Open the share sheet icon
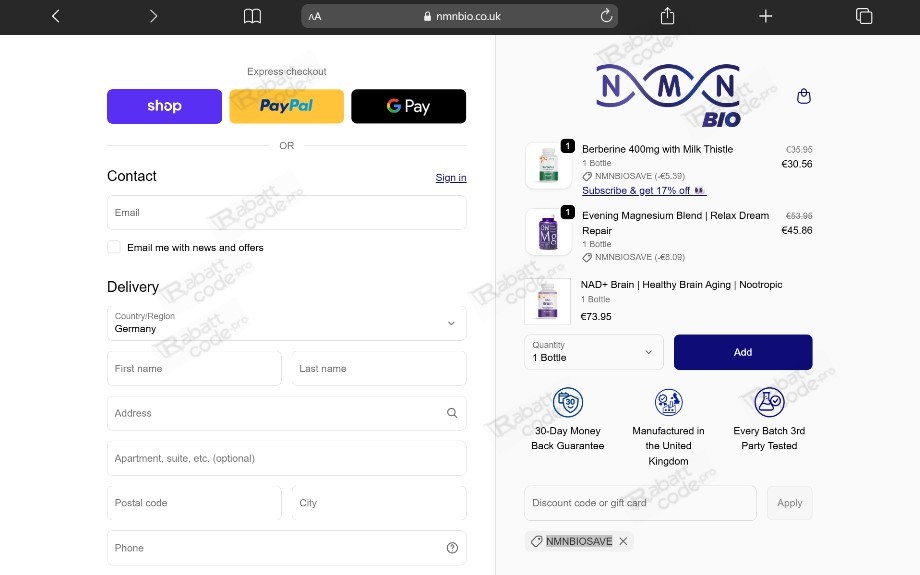Screen dimensions: 920x575 (x=667, y=16)
